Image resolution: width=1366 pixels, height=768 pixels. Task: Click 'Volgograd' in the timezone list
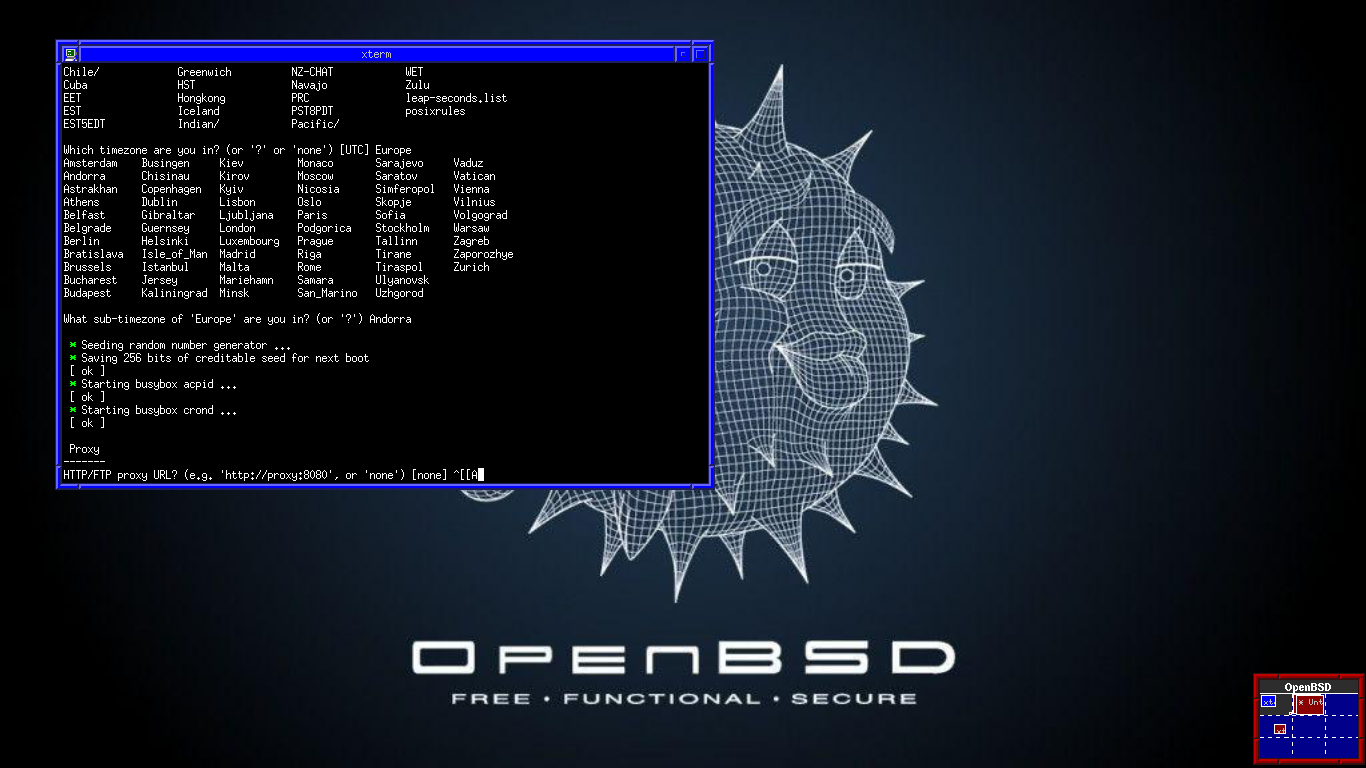480,215
